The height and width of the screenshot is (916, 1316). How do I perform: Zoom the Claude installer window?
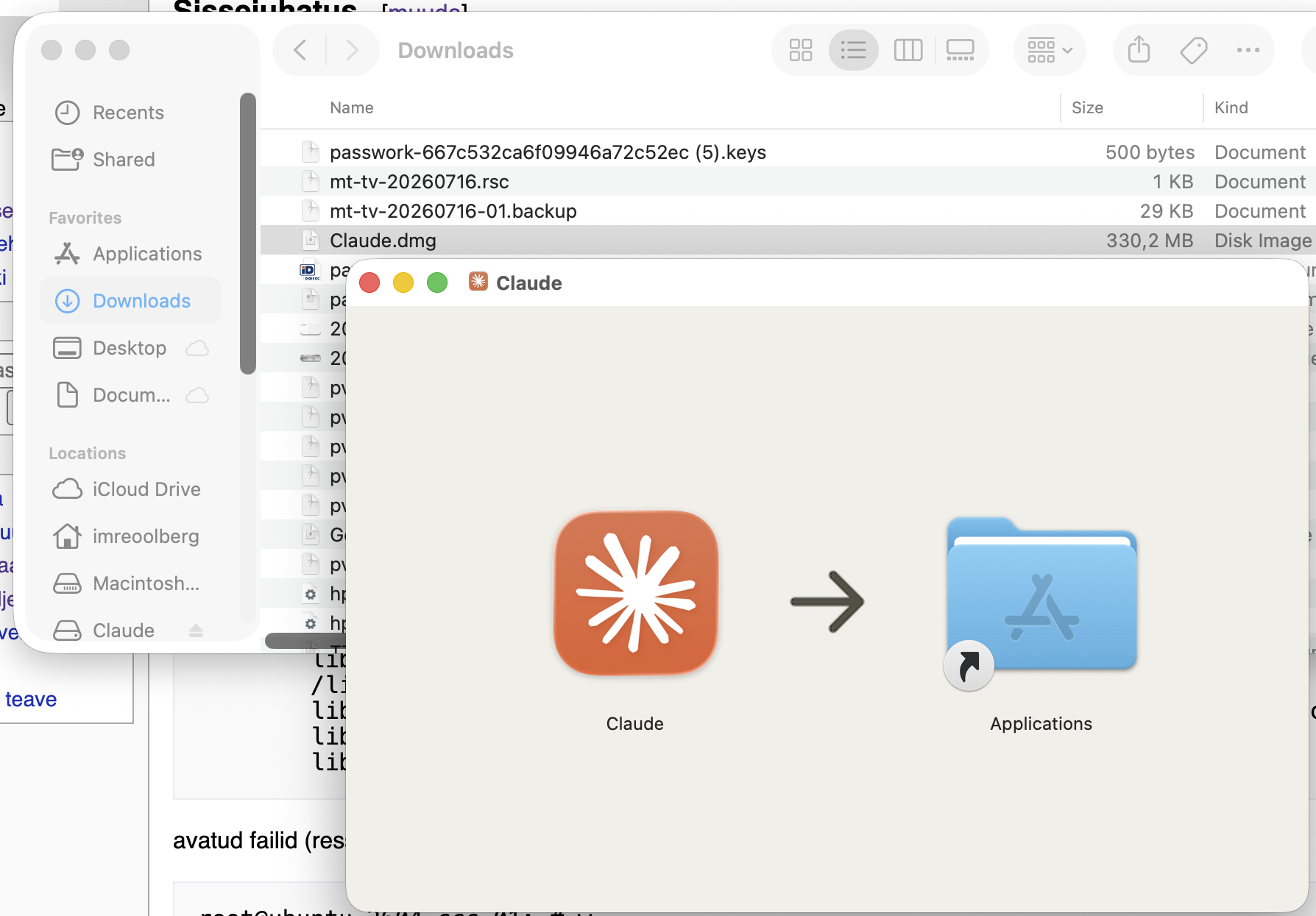437,283
